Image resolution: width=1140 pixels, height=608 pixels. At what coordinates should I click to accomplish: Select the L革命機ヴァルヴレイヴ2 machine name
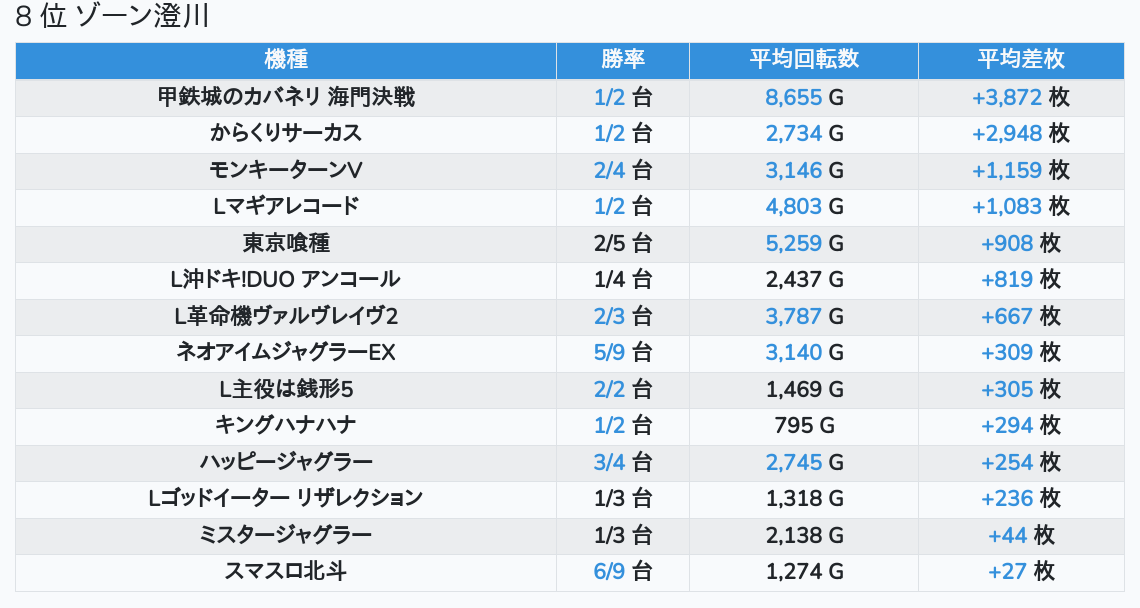point(286,316)
